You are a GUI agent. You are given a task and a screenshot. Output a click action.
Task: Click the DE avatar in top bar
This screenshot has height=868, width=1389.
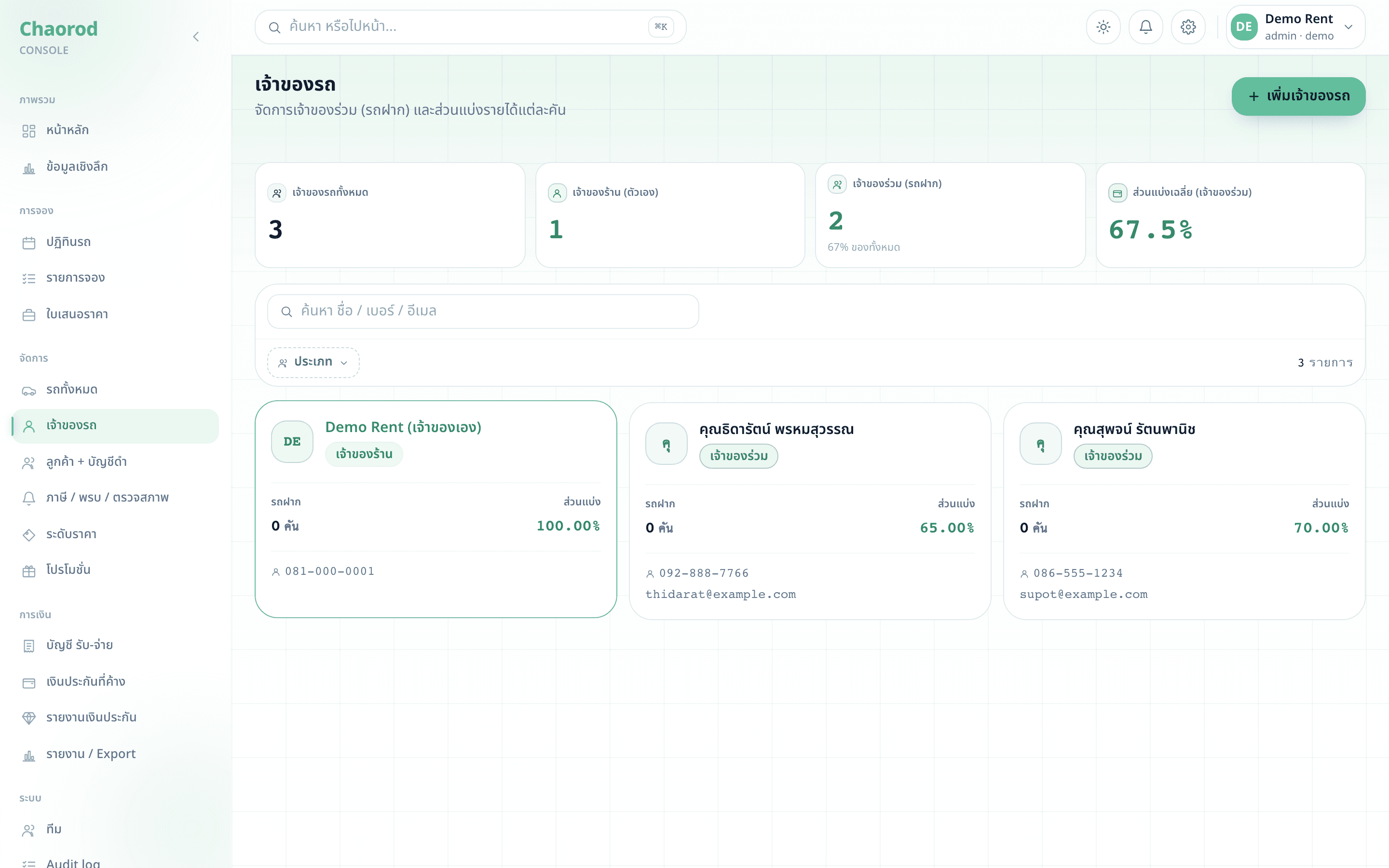coord(1244,27)
